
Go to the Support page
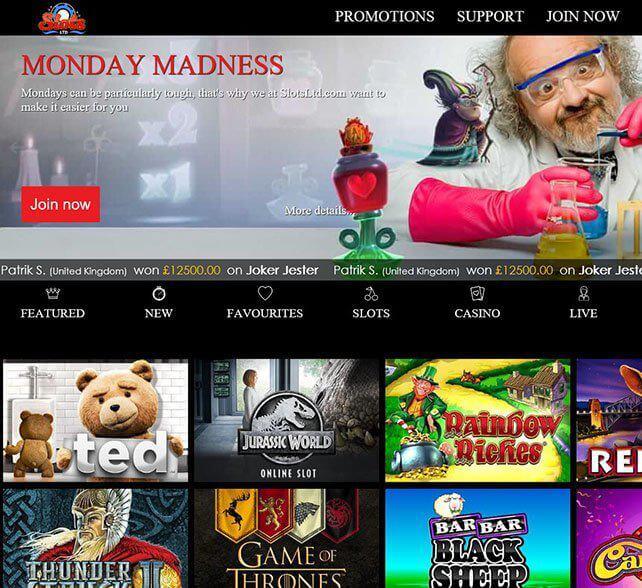click(x=490, y=16)
